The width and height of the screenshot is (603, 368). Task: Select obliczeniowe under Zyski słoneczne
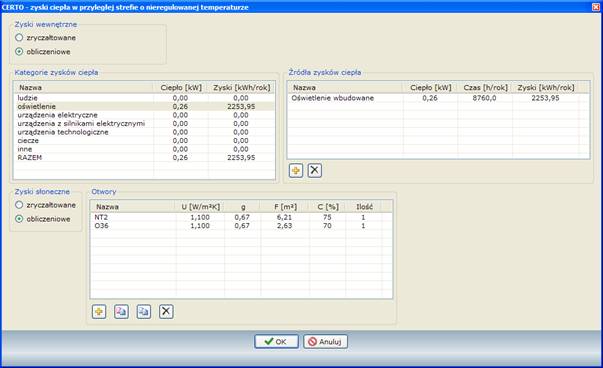pyautogui.click(x=43, y=219)
